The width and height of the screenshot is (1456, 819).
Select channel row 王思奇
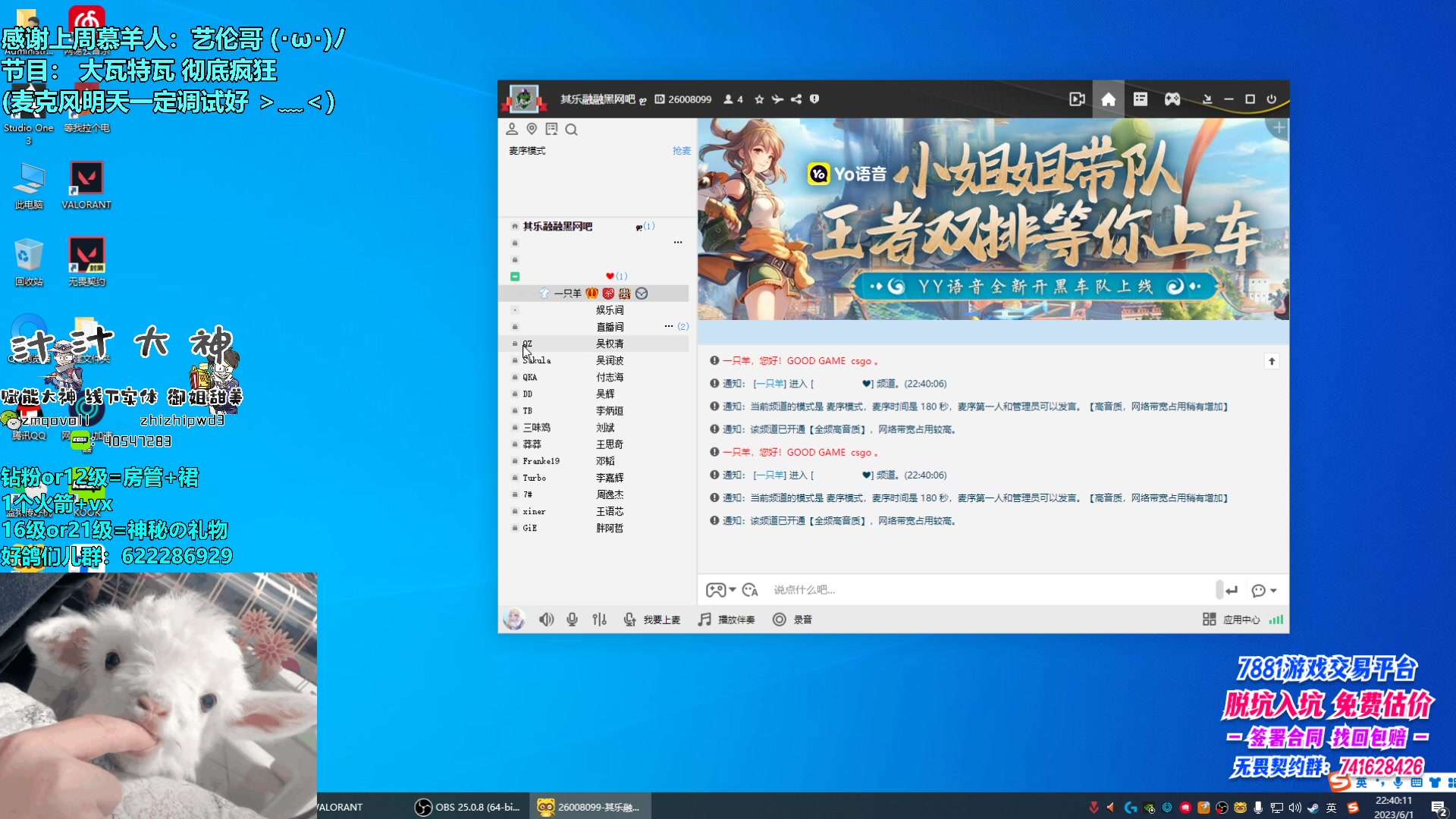[594, 444]
